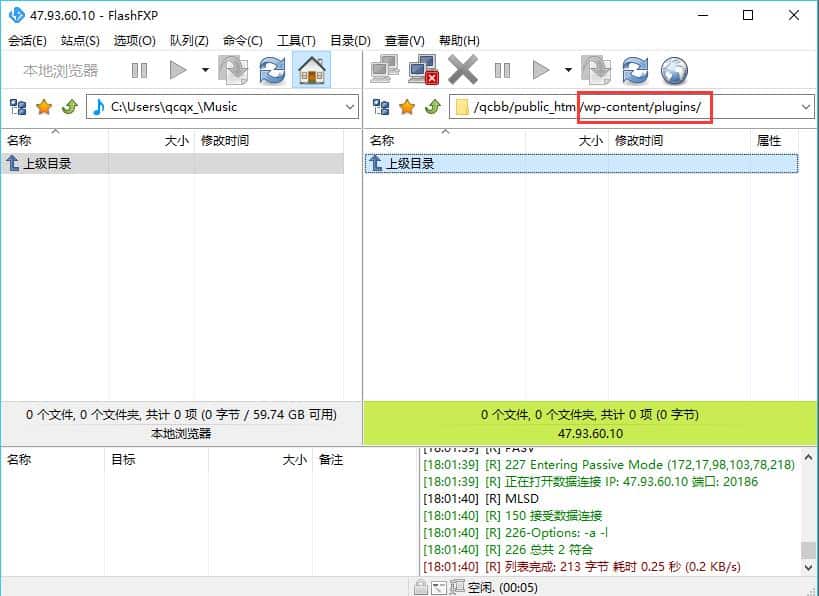
Task: Open local bookmarks star icon
Action: click(44, 107)
